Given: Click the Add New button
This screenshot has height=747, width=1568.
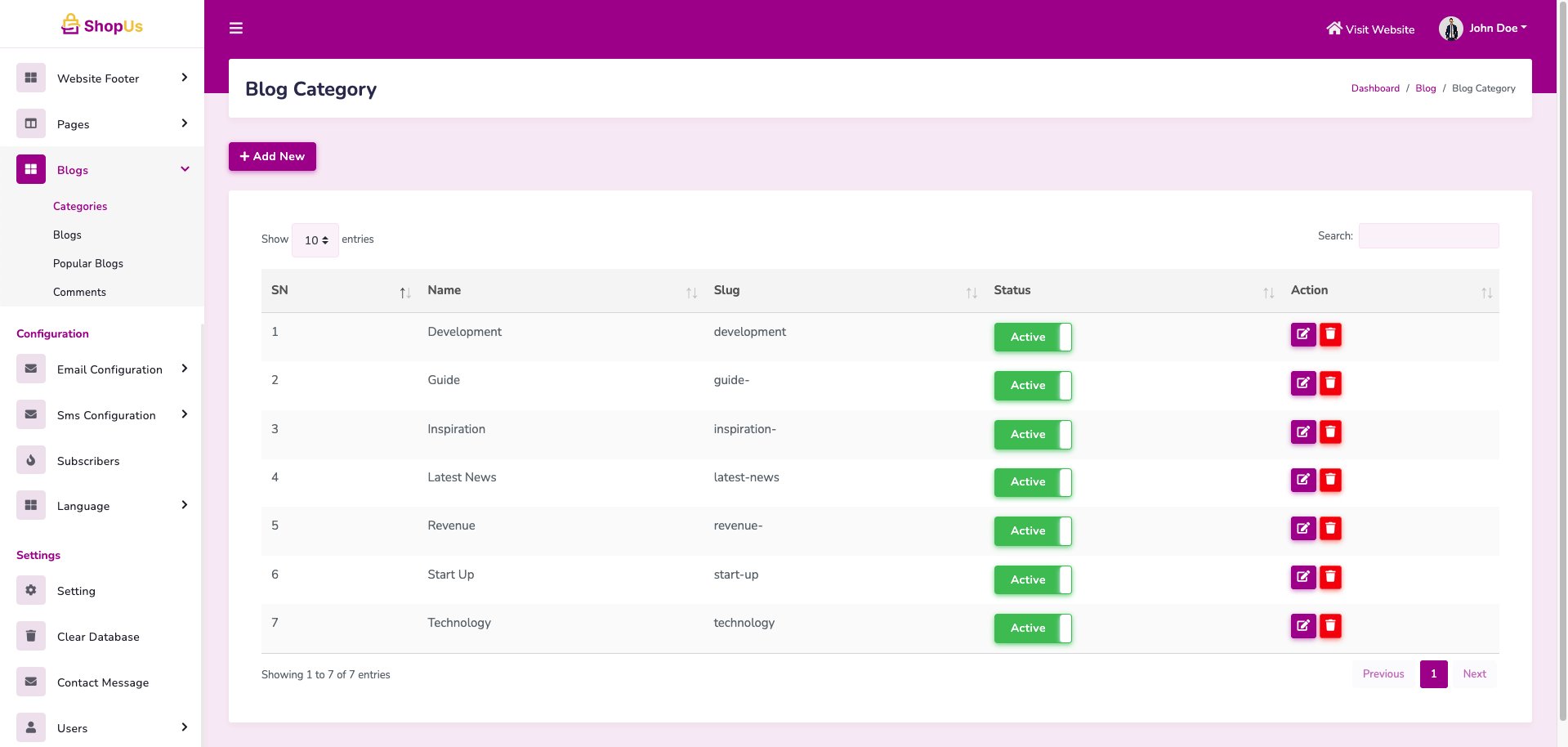Looking at the screenshot, I should [272, 156].
